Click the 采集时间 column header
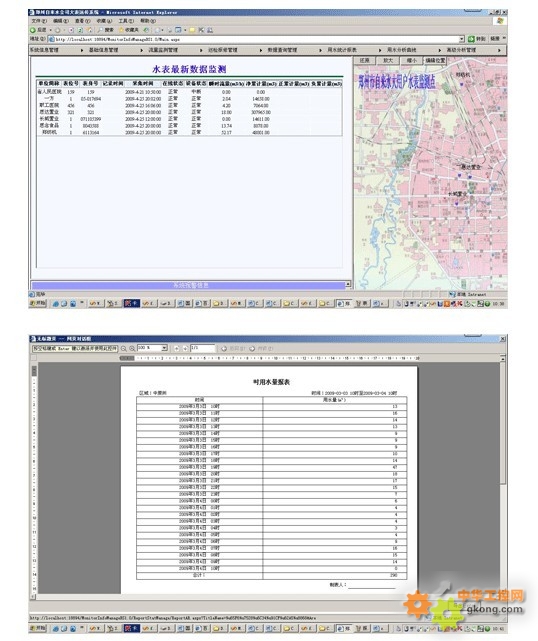The image size is (538, 641). pos(143,83)
